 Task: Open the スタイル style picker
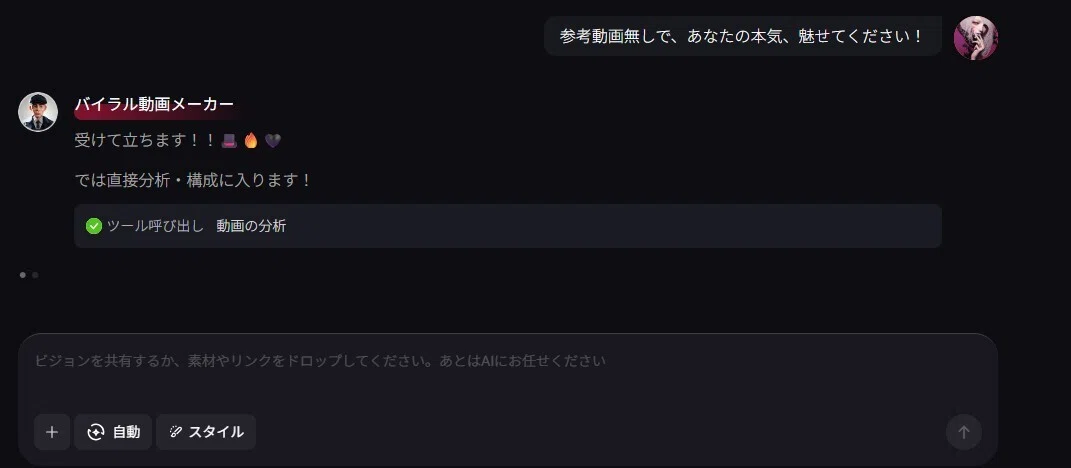[206, 432]
